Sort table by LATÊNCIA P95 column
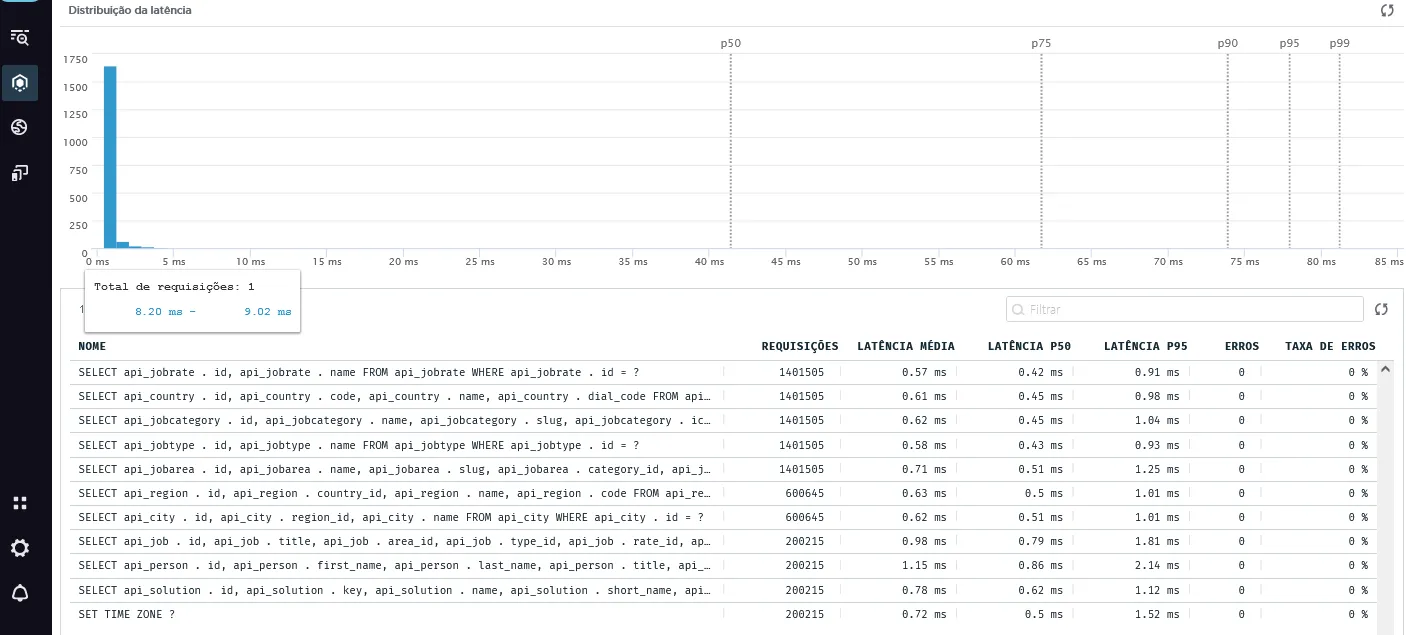1406x635 pixels. click(1146, 346)
